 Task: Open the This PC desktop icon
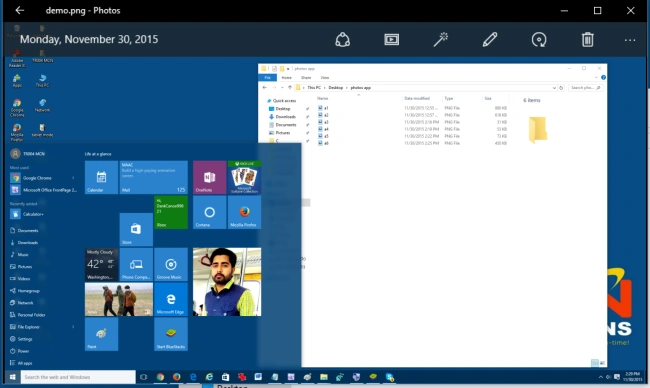[42, 80]
